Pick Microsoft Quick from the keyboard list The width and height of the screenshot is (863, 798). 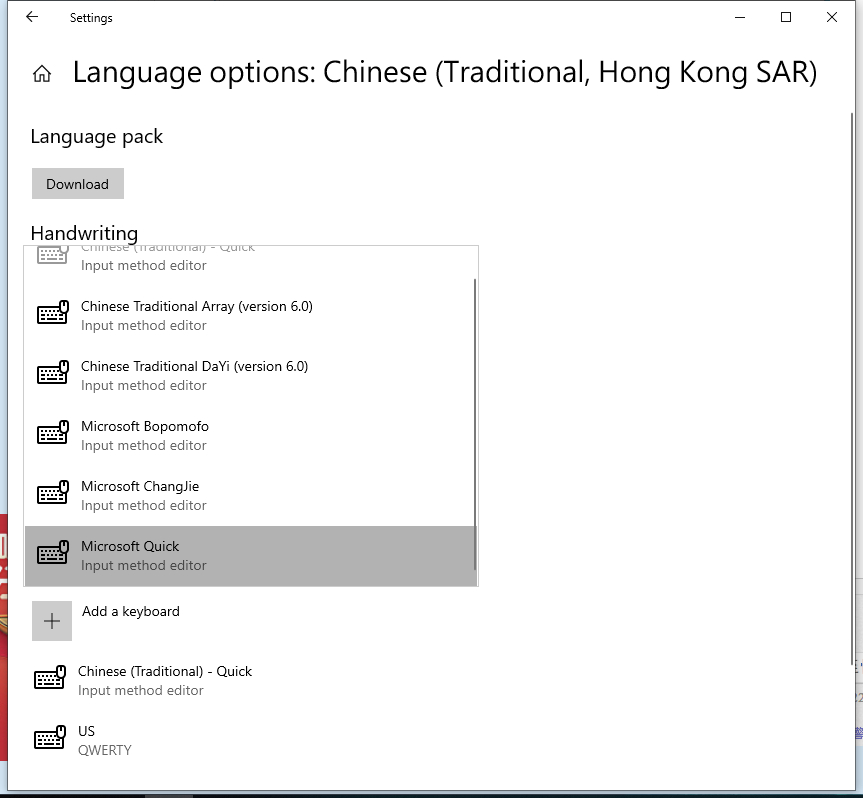tap(250, 556)
